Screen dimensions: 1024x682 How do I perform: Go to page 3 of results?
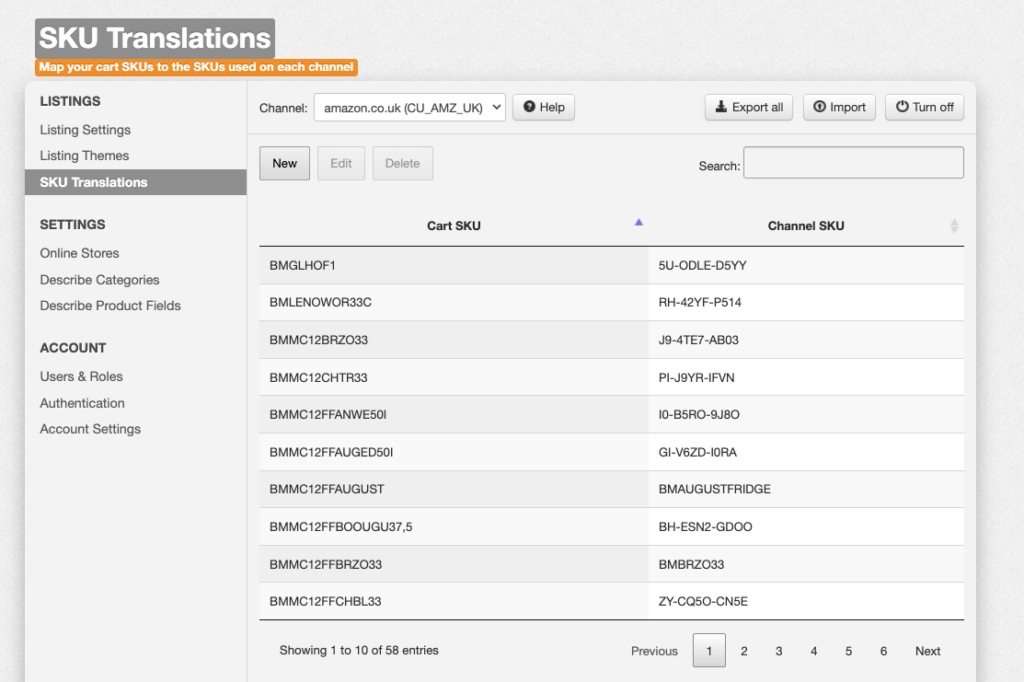(778, 651)
